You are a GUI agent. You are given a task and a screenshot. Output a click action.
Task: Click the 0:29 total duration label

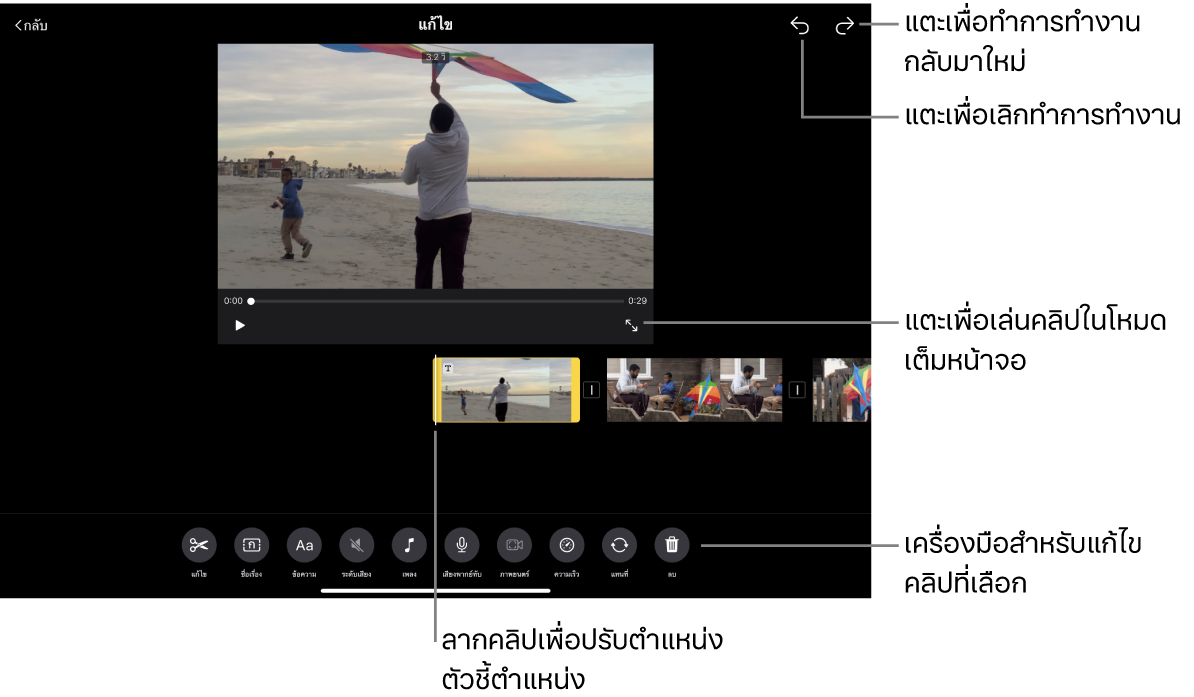click(x=637, y=301)
